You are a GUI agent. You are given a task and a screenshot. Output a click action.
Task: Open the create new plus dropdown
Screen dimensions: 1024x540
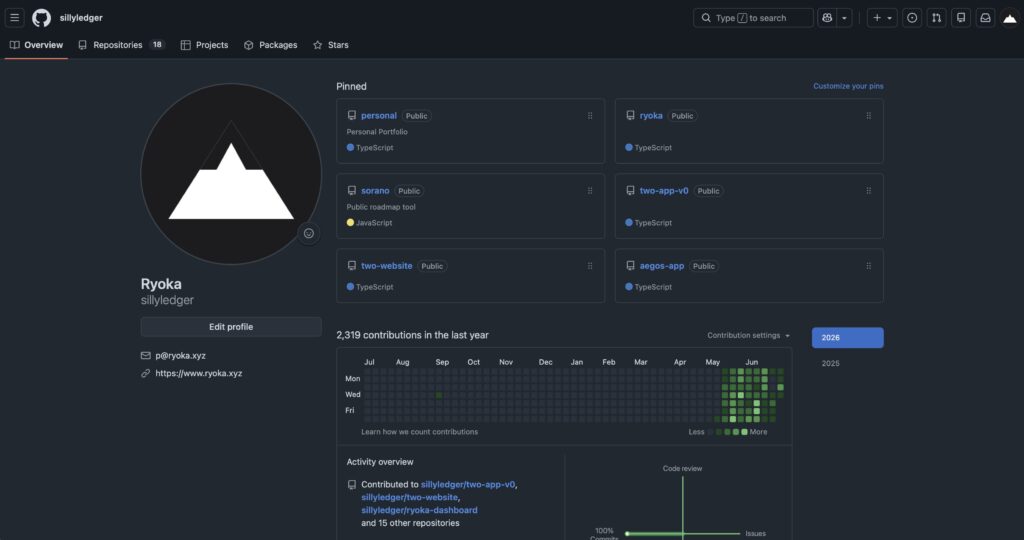coord(882,18)
